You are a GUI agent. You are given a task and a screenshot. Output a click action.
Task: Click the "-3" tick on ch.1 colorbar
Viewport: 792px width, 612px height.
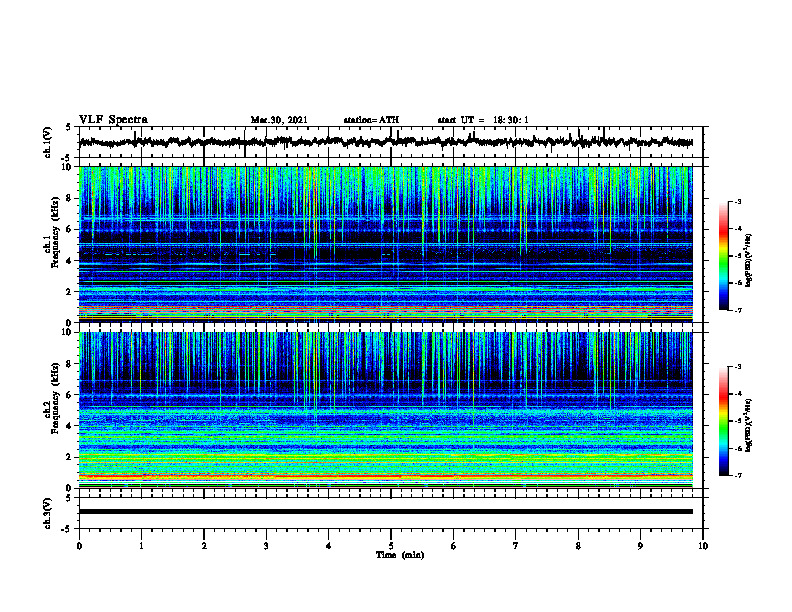point(737,201)
